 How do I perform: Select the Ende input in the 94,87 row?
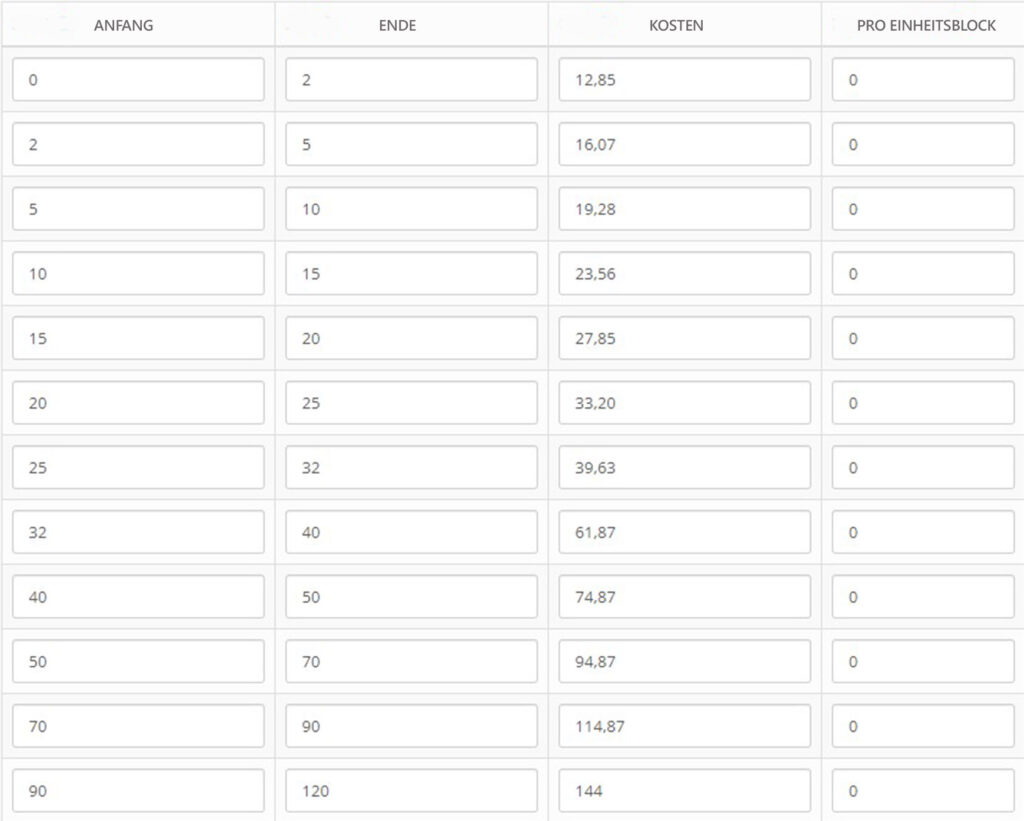click(x=411, y=661)
